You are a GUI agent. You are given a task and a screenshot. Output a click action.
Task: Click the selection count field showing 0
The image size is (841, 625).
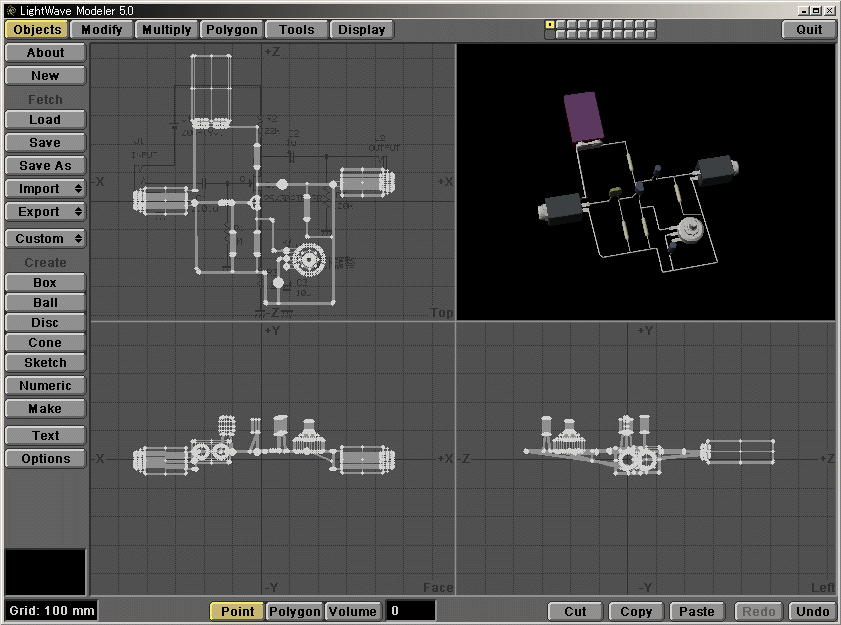click(x=411, y=611)
